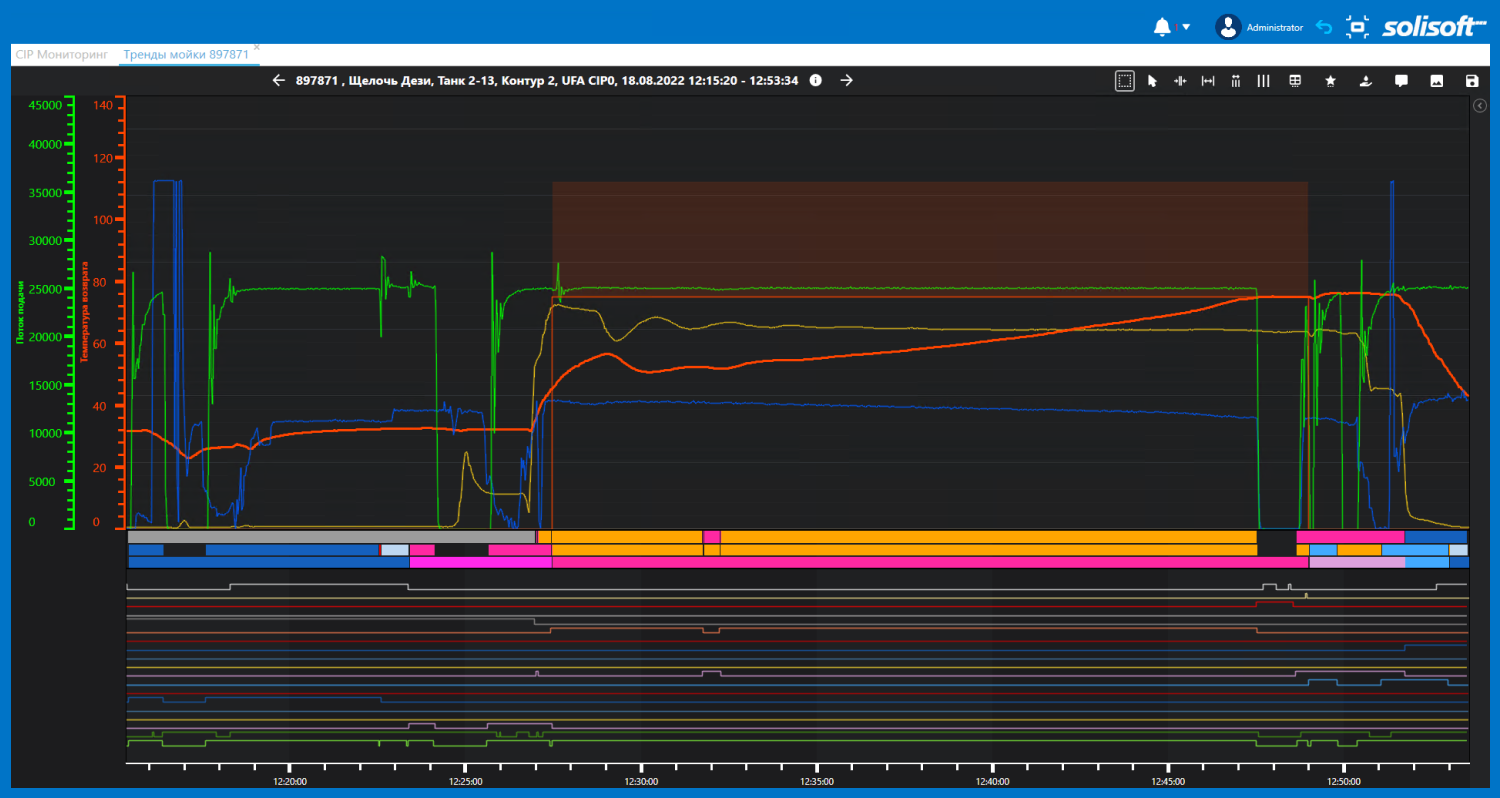Open the comment speech bubble tool
The width and height of the screenshot is (1500, 798).
click(1402, 81)
